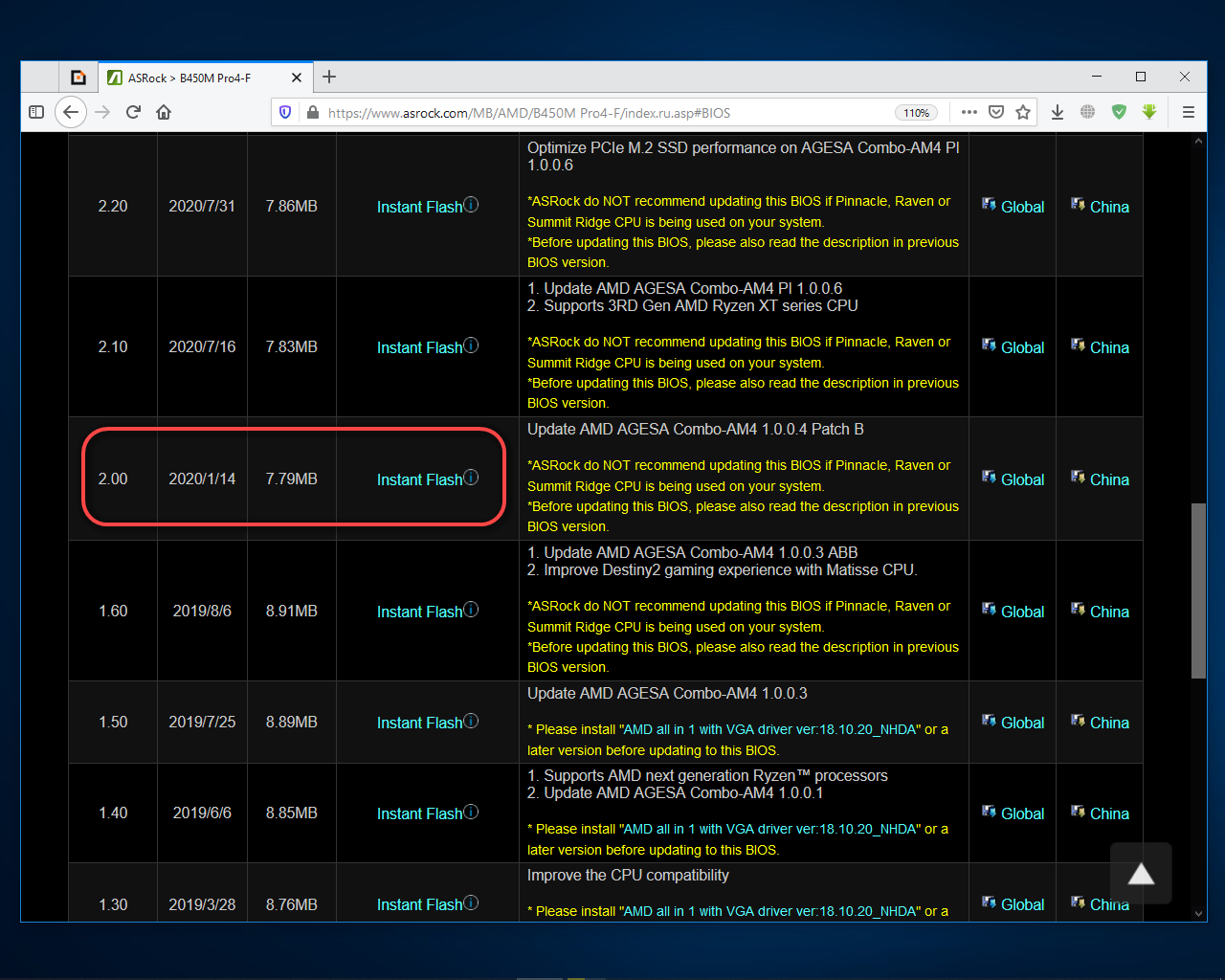
Task: Click the description 'Update AMD AGESA Combo-AM4 1.0.0.4 Patch B'
Action: pos(696,430)
